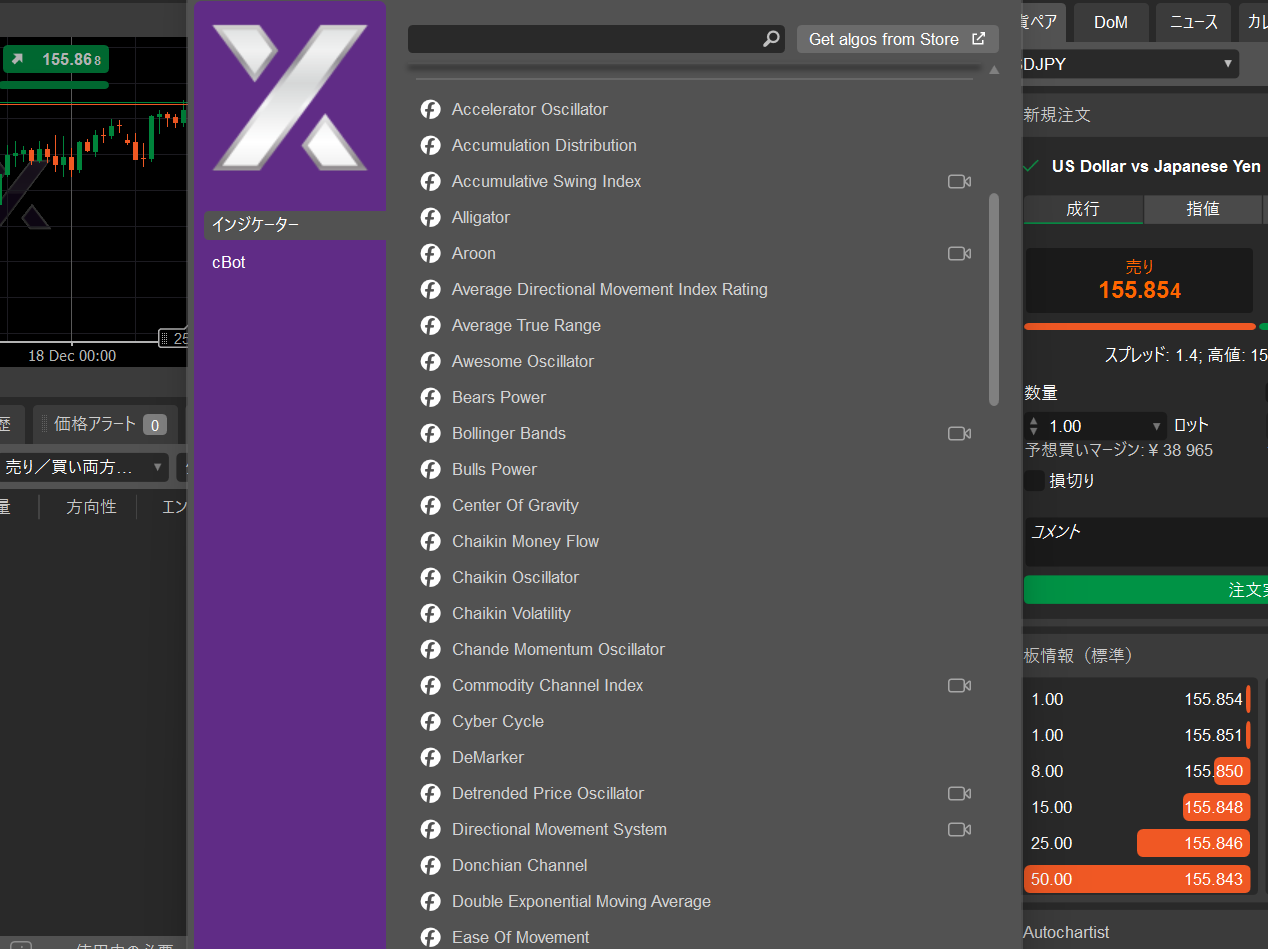Image resolution: width=1268 pixels, height=949 pixels.
Task: Open video icon beside Aroon
Action: pos(959,253)
